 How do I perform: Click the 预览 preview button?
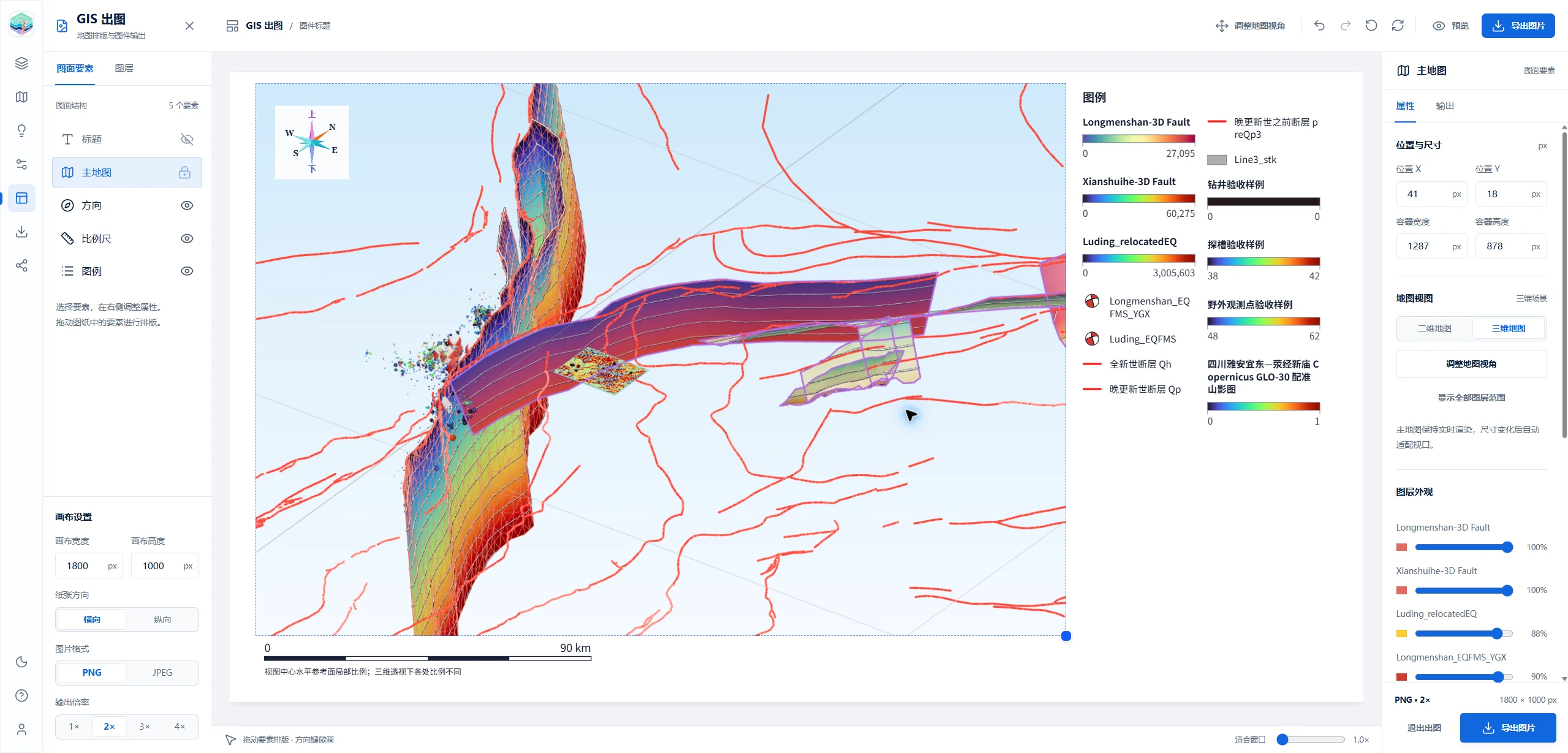[1451, 26]
